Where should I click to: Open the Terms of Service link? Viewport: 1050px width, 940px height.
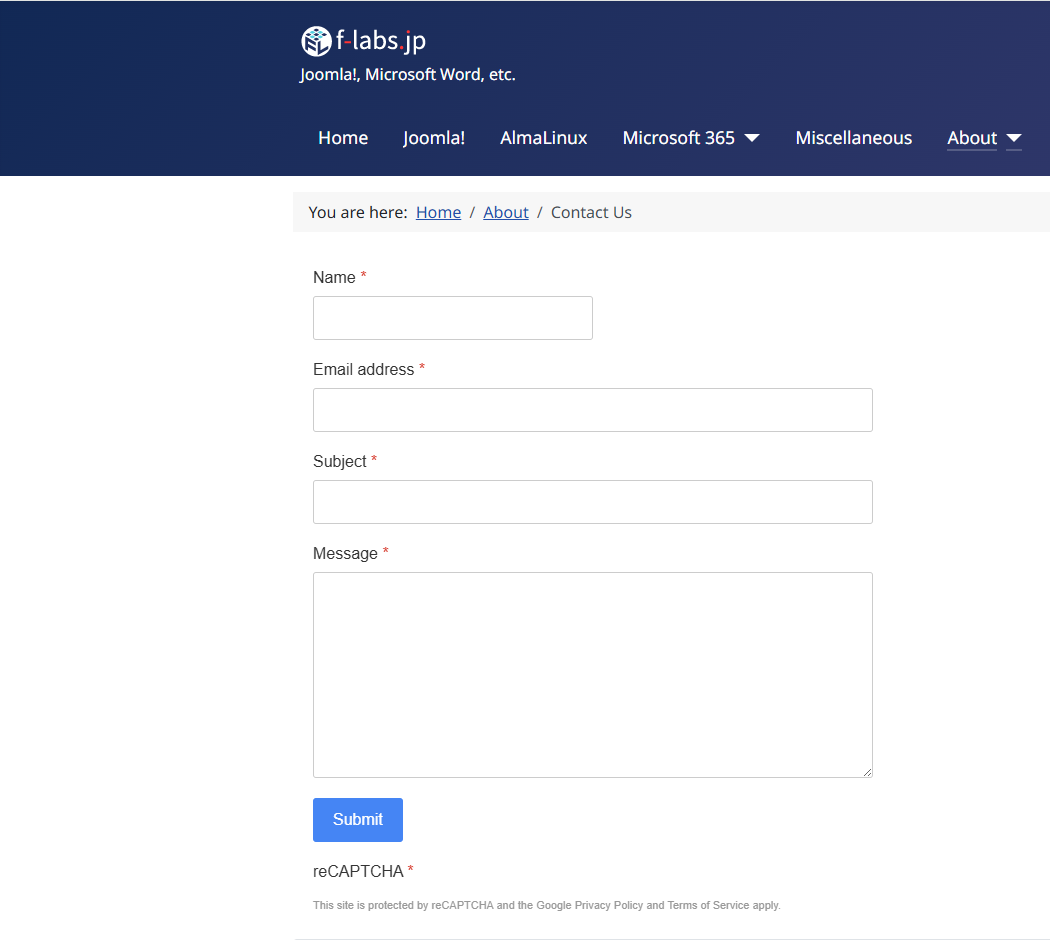(708, 905)
